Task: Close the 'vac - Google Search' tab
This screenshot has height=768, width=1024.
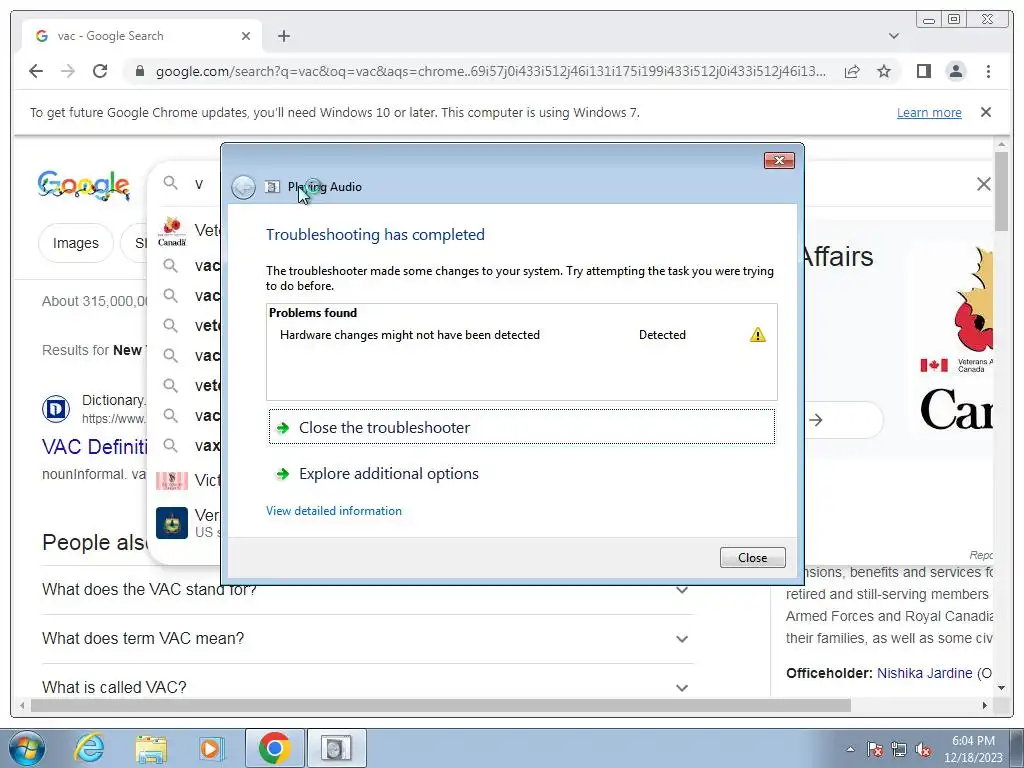Action: pyautogui.click(x=246, y=36)
